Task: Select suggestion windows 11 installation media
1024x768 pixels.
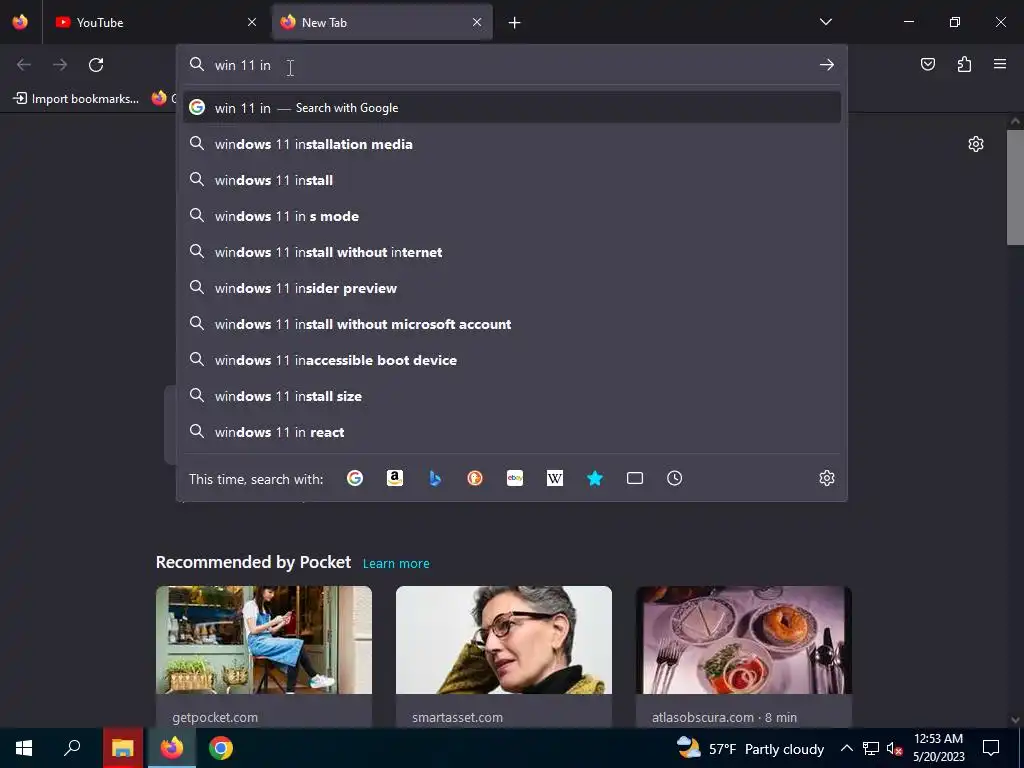Action: [512, 144]
